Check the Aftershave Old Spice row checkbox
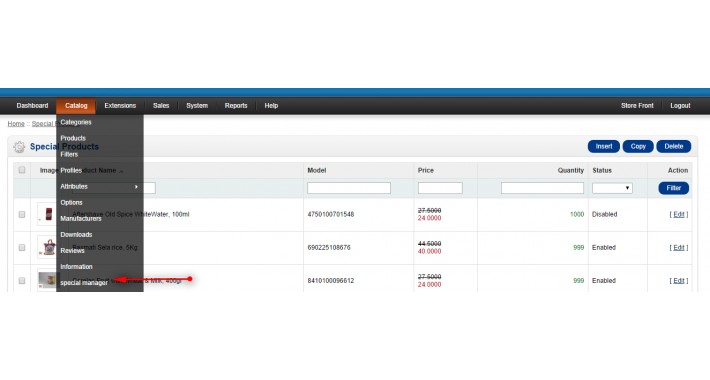Image resolution: width=710 pixels, height=380 pixels. point(22,214)
